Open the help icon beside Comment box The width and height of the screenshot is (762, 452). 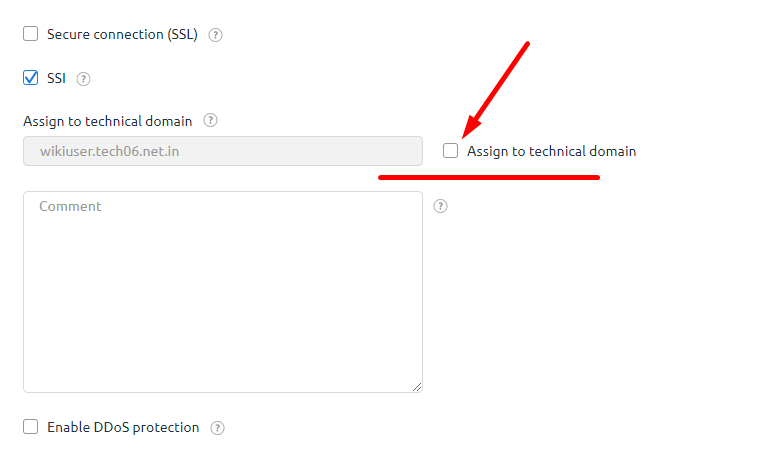(440, 206)
